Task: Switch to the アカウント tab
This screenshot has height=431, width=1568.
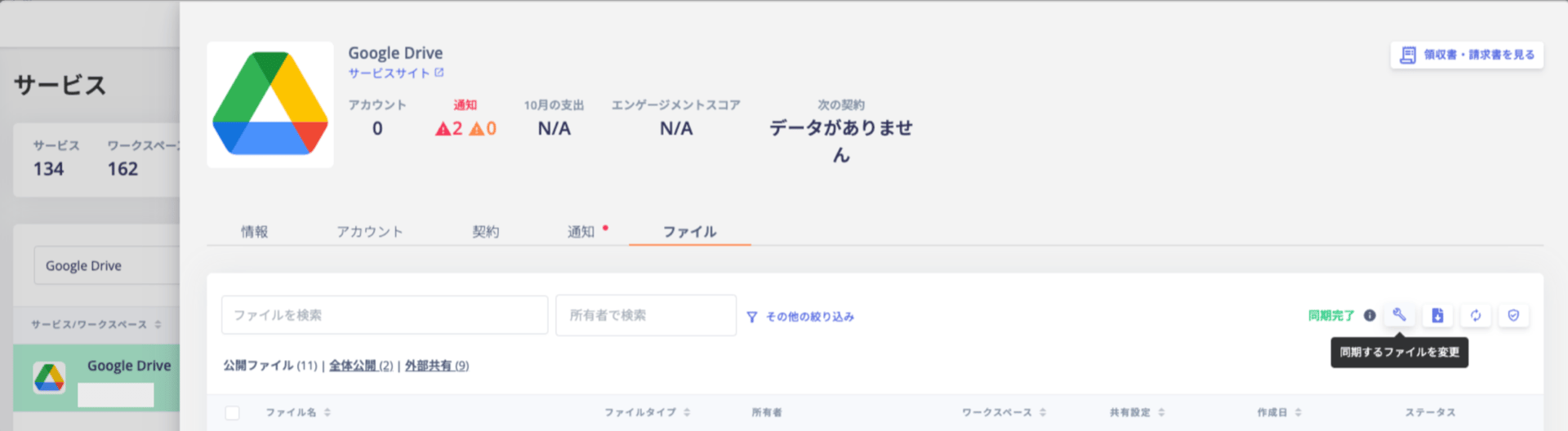Action: point(370,232)
